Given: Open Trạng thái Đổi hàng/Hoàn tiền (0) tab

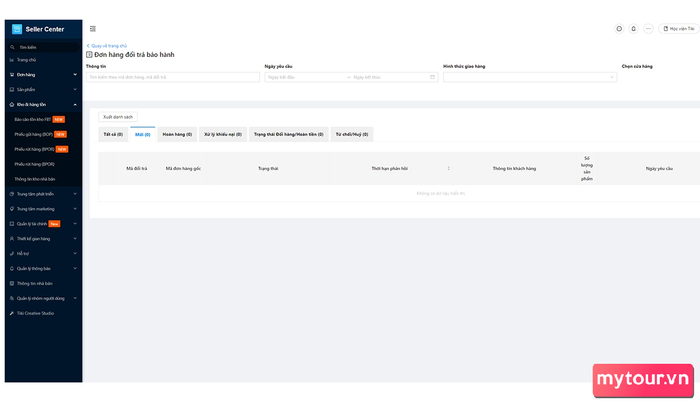Looking at the screenshot, I should [x=289, y=134].
